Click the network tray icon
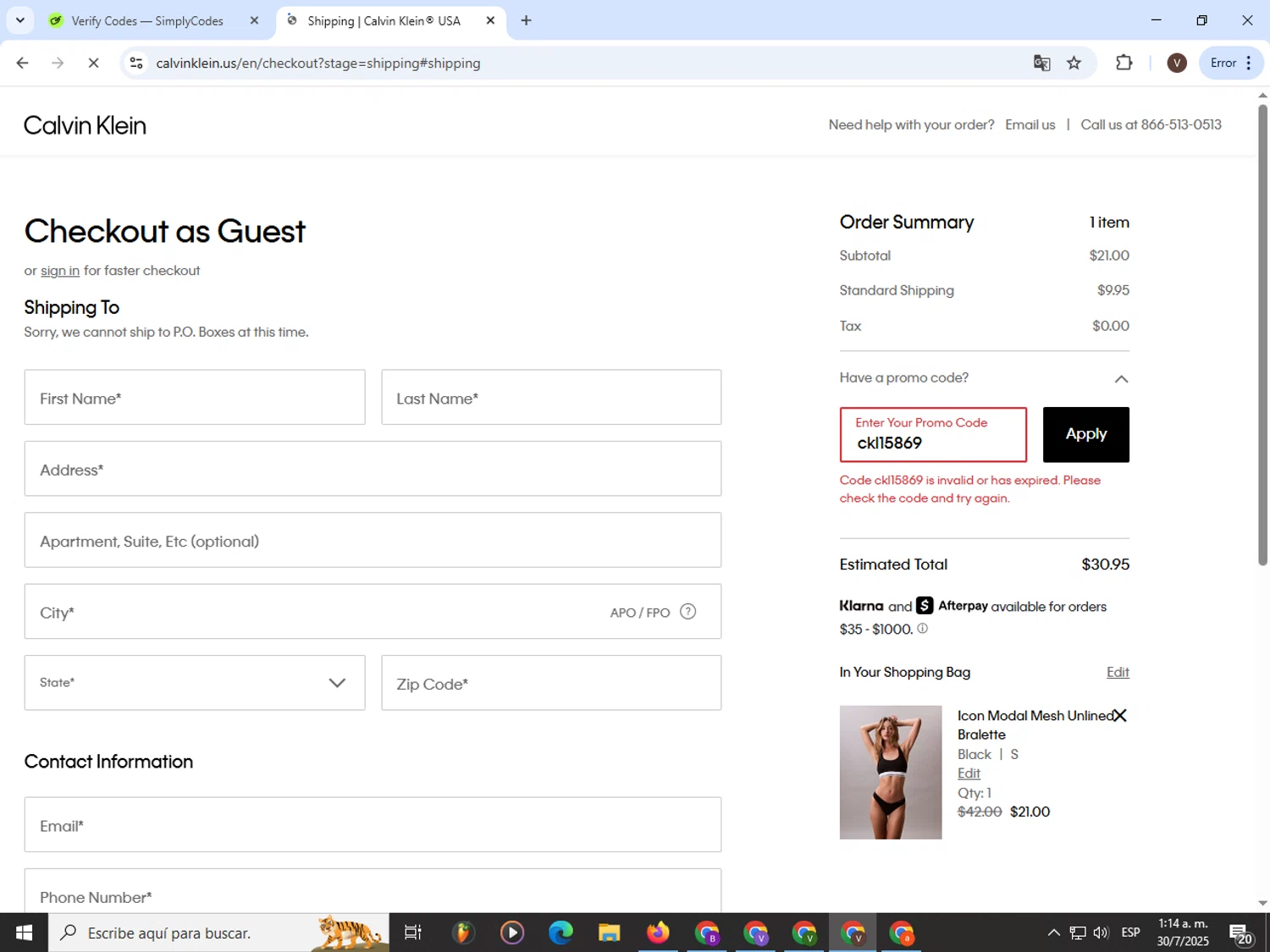The image size is (1270, 952). click(x=1077, y=933)
